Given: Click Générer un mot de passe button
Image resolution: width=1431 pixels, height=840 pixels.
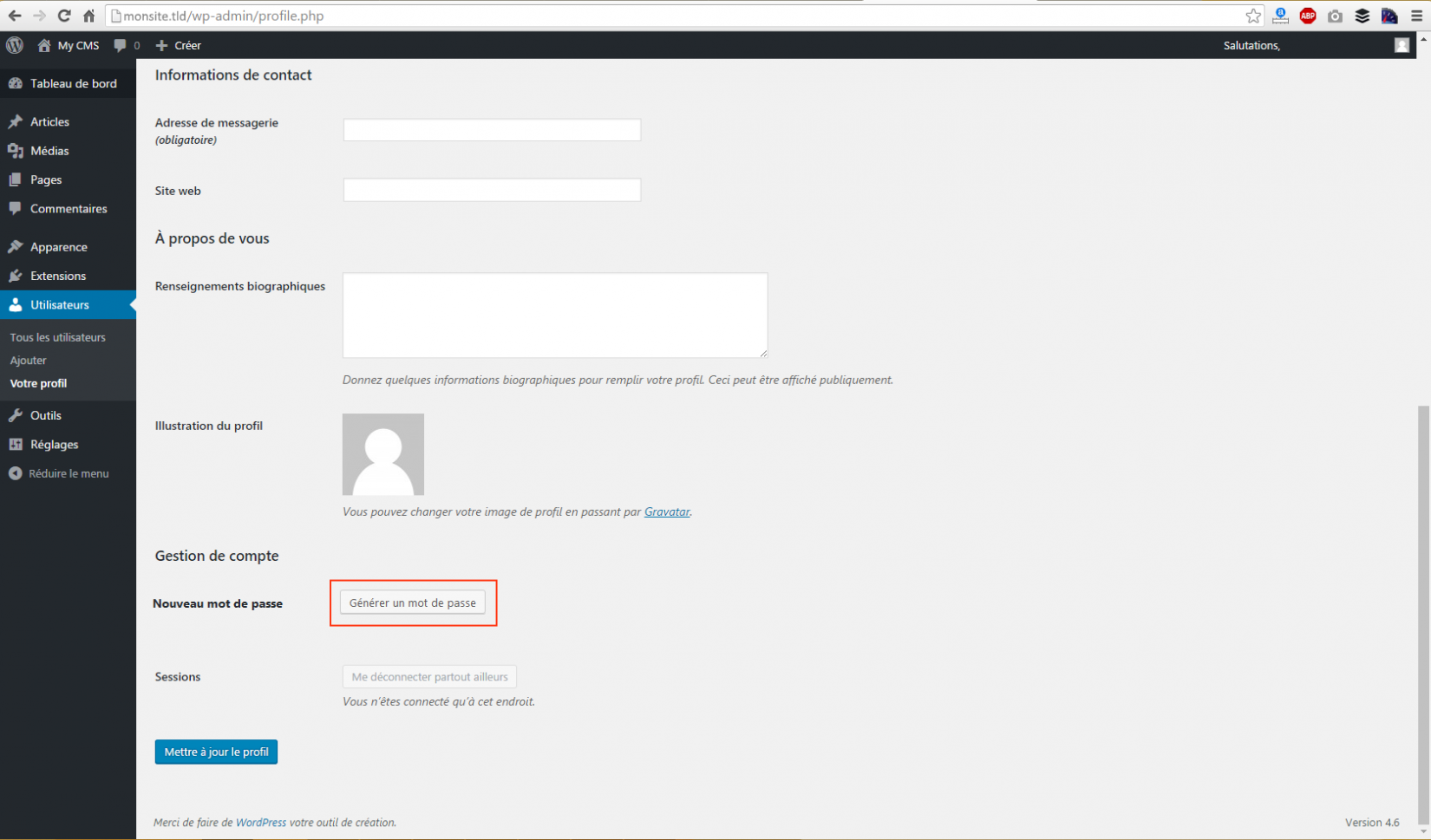Looking at the screenshot, I should click(413, 602).
